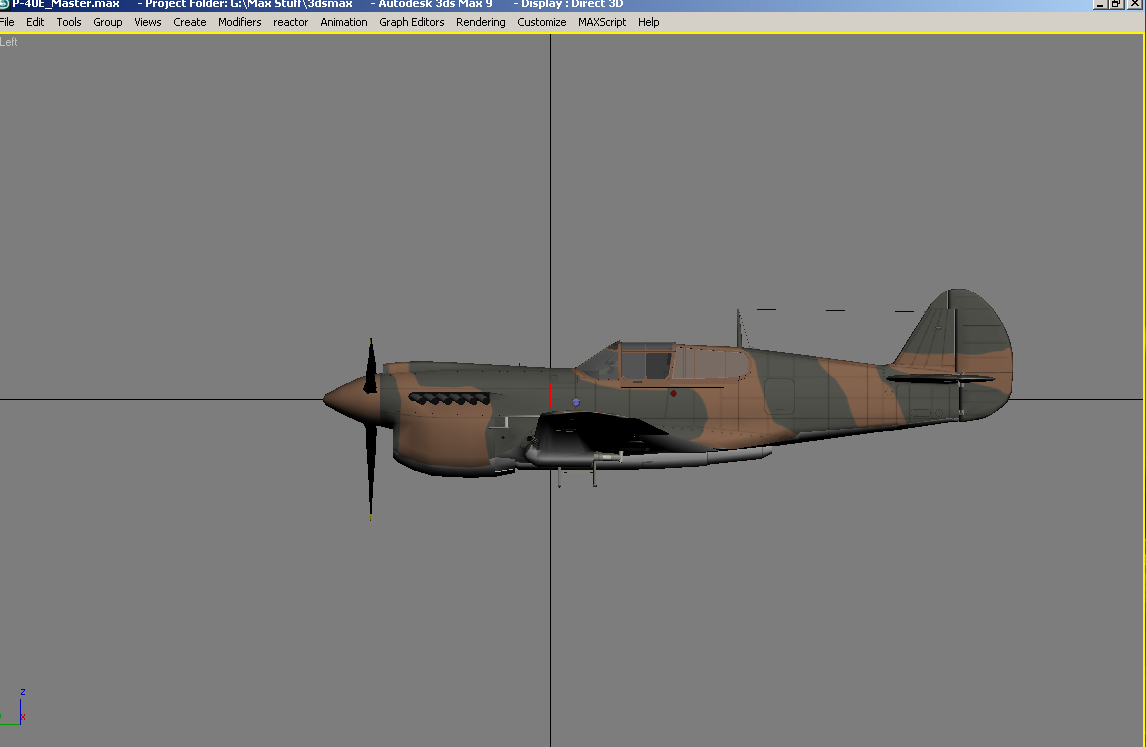Open the Tools menu
1146x747 pixels.
pyautogui.click(x=69, y=22)
